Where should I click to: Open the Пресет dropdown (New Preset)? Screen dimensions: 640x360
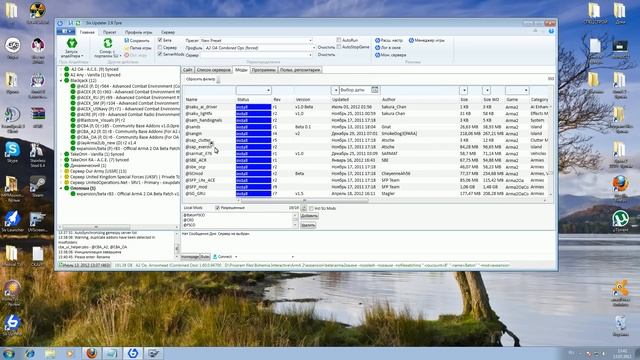[310, 40]
